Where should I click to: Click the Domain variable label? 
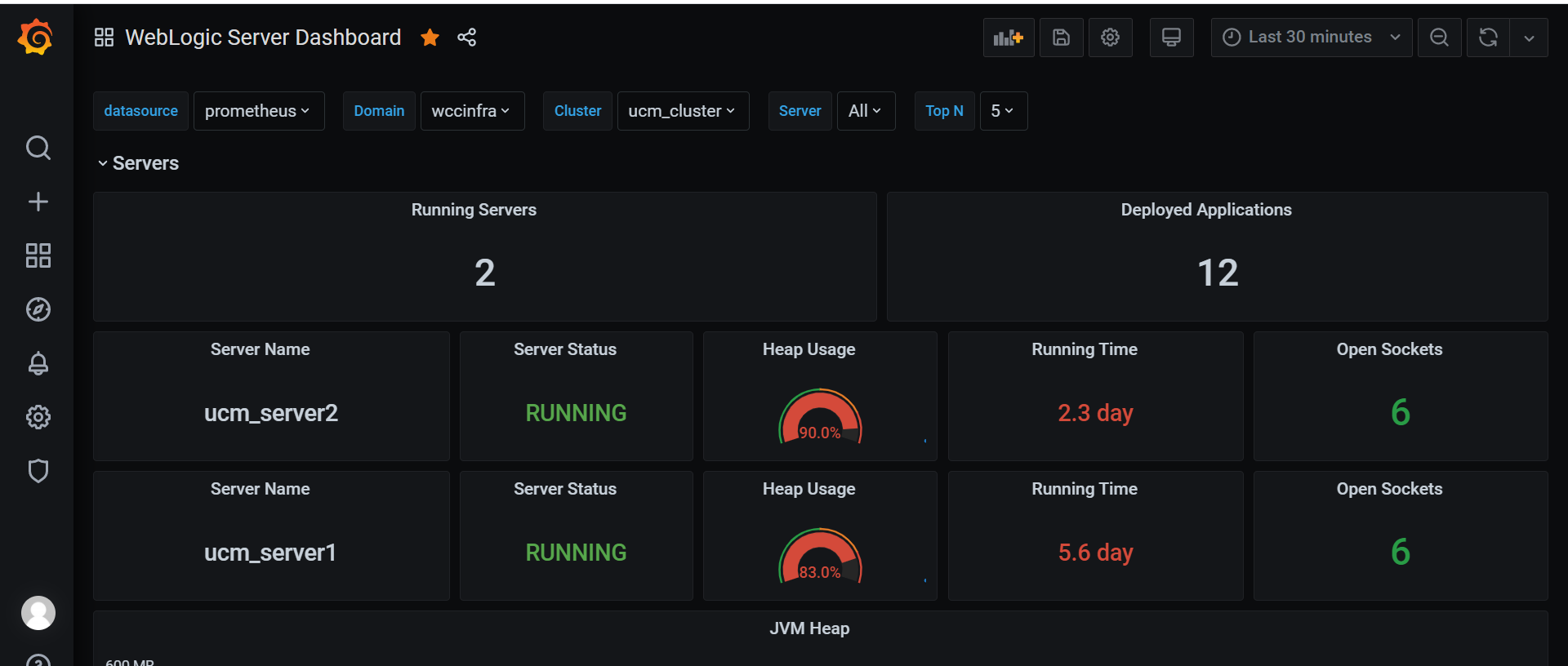[379, 111]
